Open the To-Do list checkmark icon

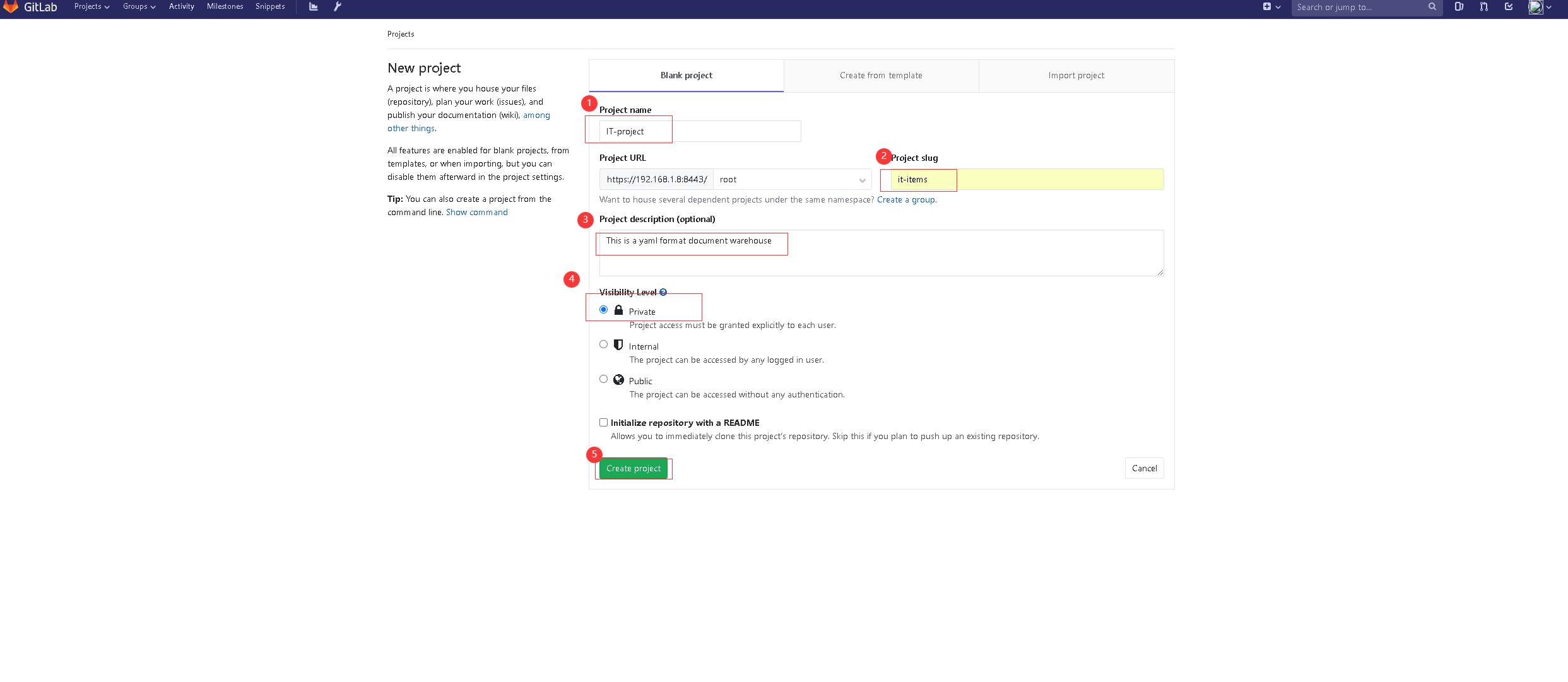pos(1509,7)
